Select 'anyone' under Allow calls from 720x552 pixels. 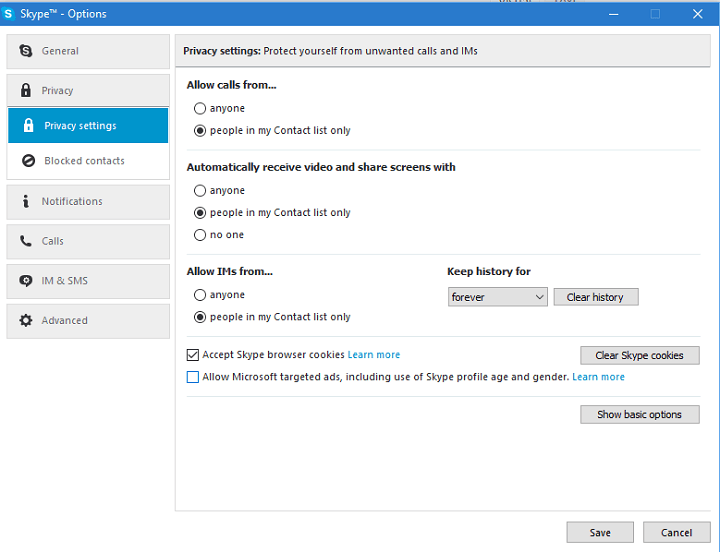[x=200, y=108]
